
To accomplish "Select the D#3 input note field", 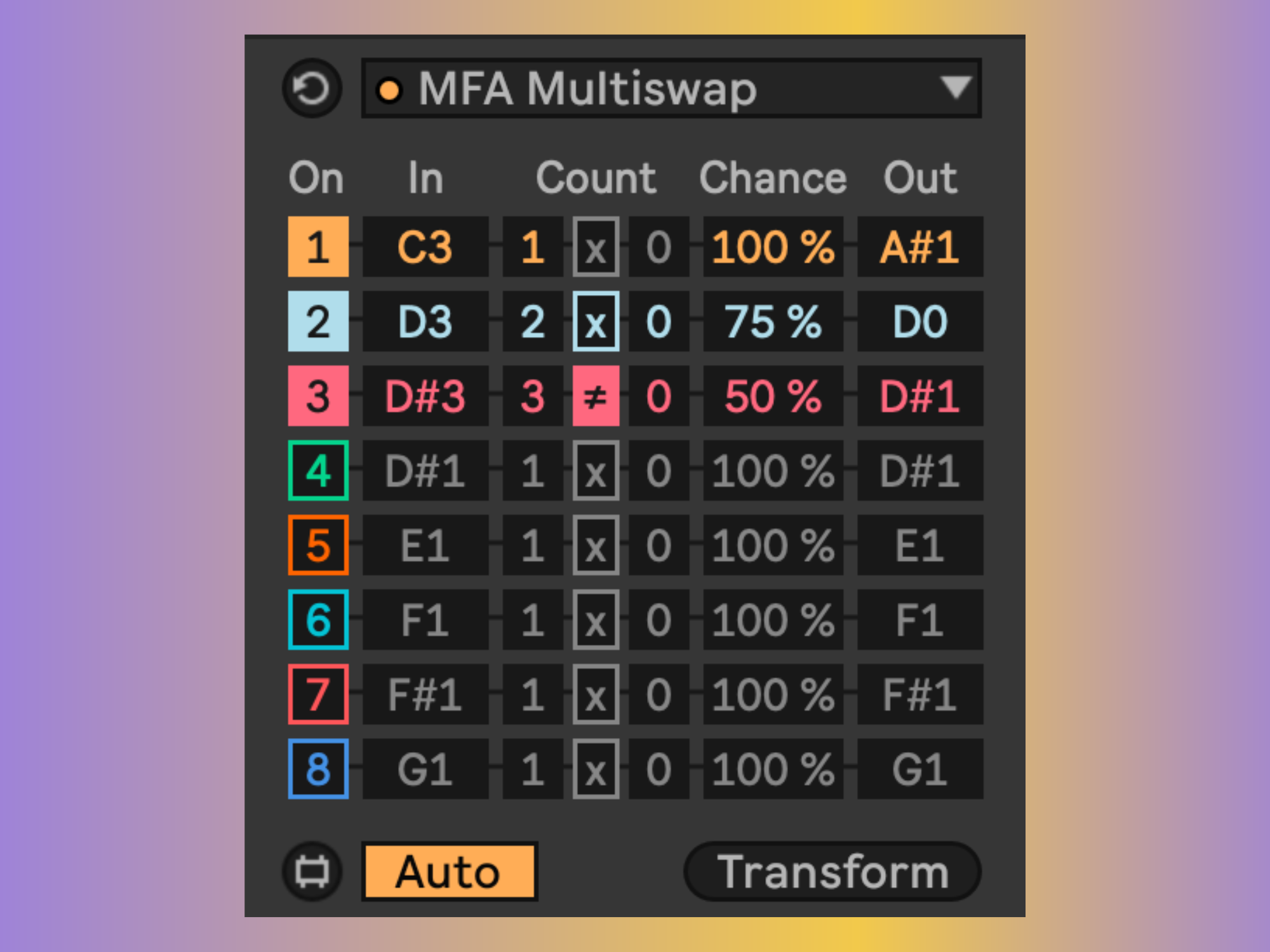I will [x=425, y=396].
